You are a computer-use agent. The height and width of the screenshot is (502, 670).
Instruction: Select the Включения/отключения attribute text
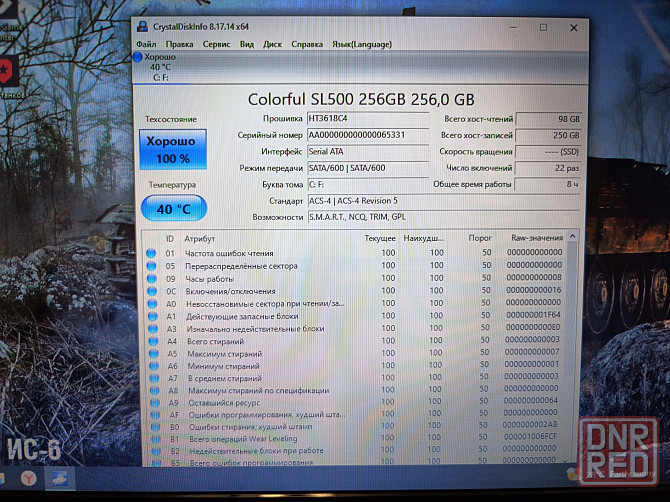[231, 291]
